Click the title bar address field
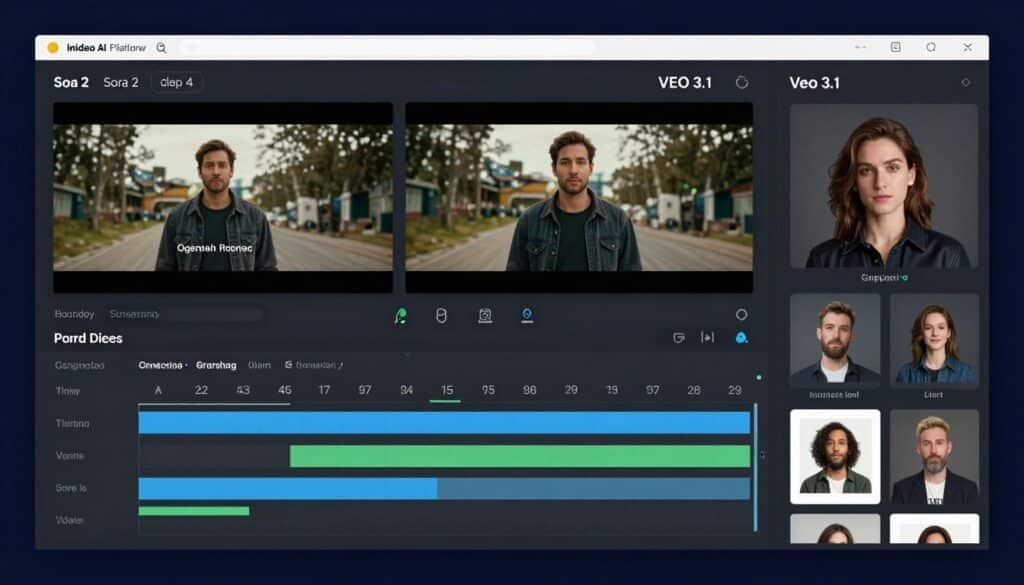The width and height of the screenshot is (1024, 585). [389, 48]
